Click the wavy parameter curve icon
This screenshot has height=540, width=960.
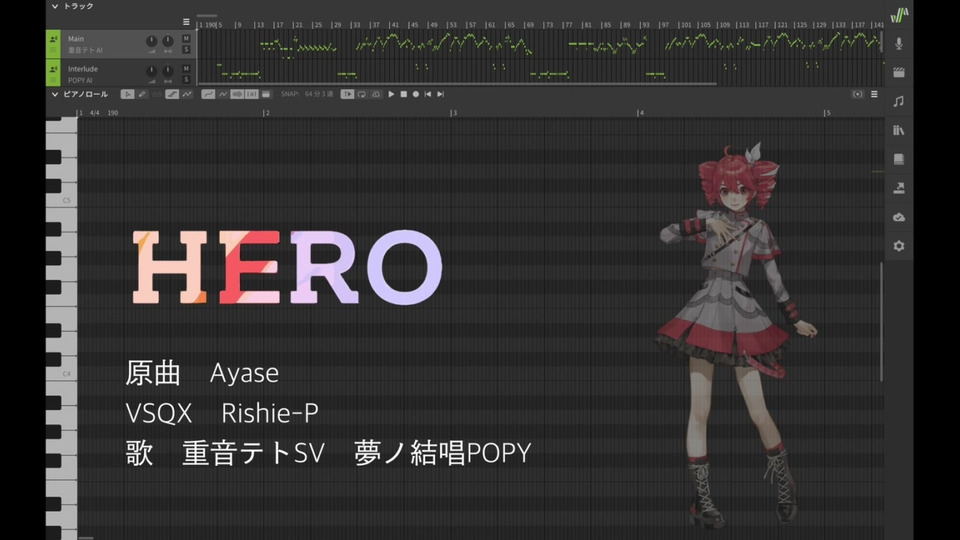223,94
